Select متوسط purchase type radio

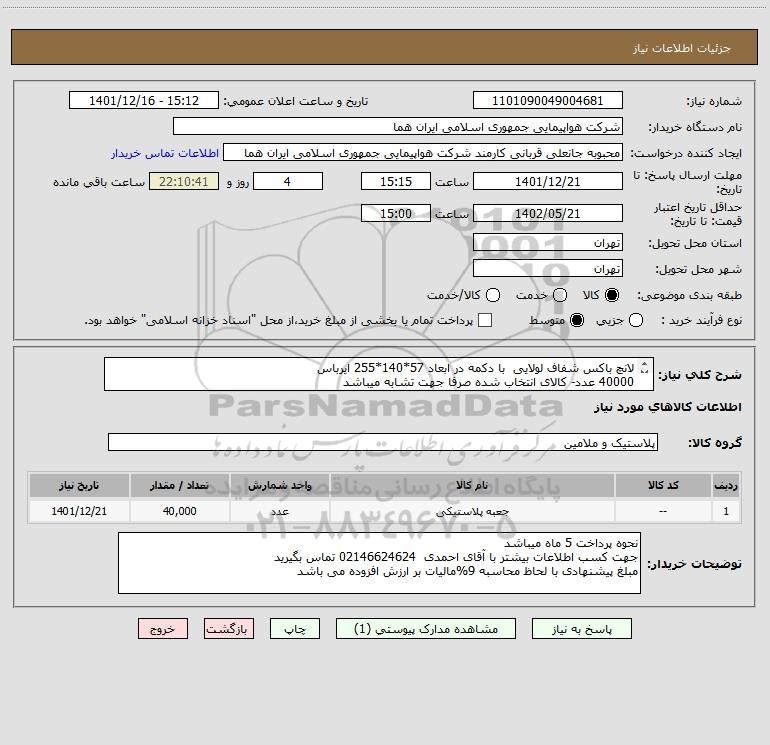(577, 320)
